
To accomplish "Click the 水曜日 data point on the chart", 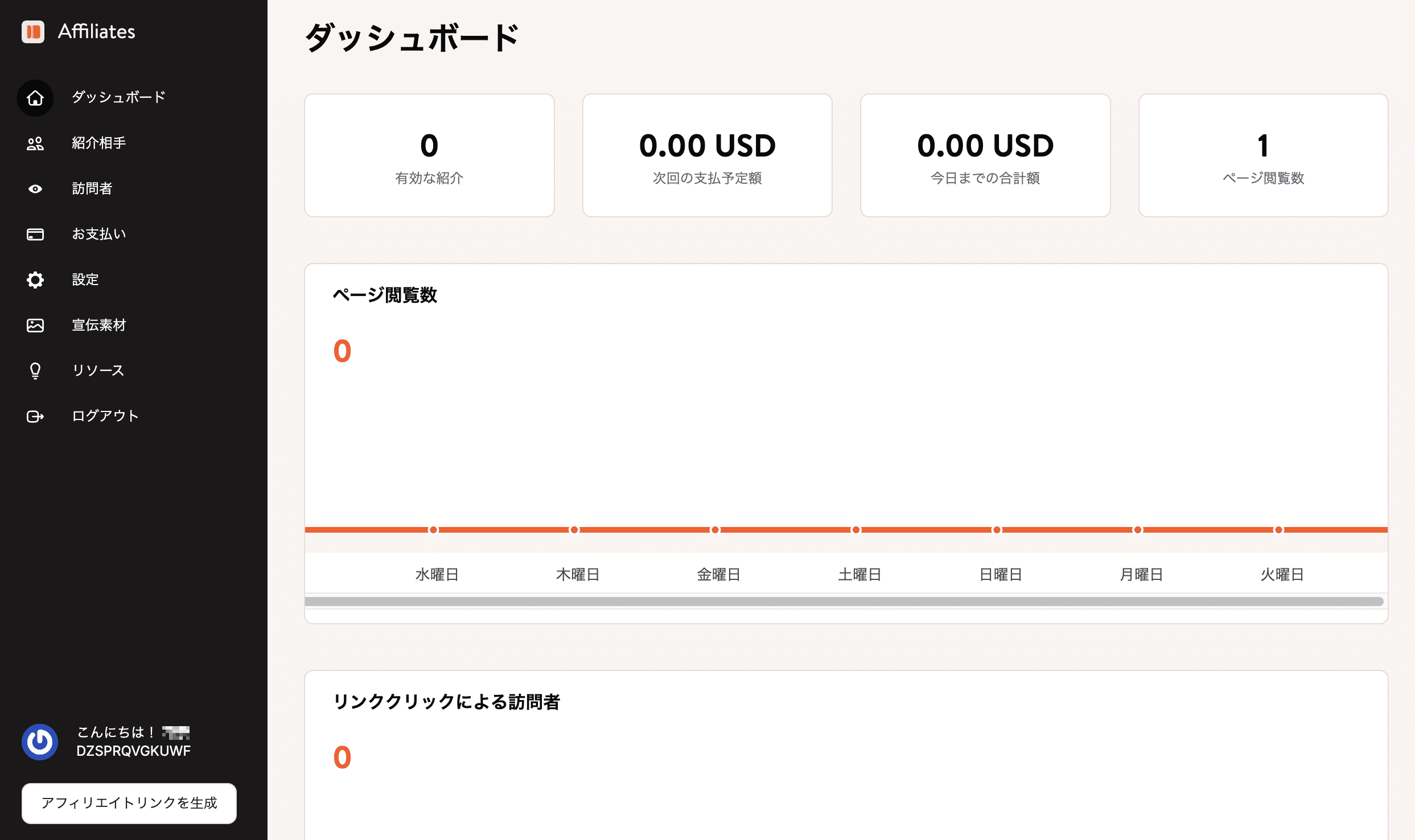I will pyautogui.click(x=434, y=529).
